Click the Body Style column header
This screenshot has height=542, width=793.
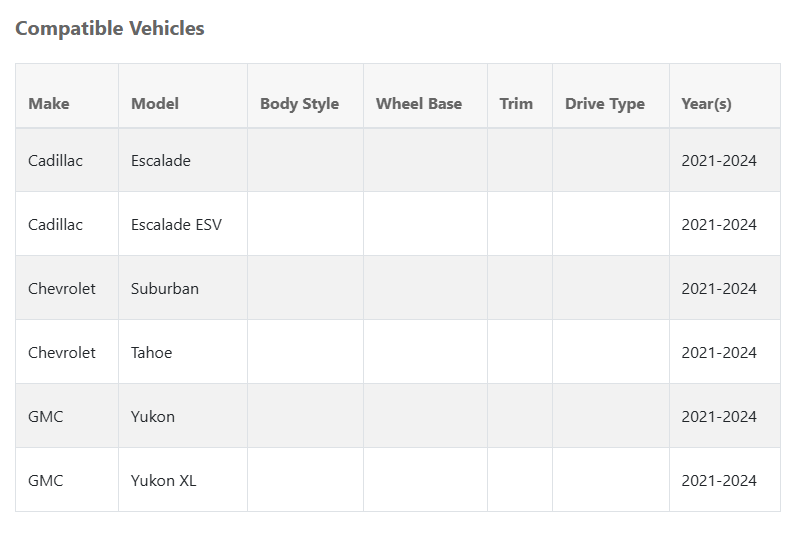pos(299,103)
